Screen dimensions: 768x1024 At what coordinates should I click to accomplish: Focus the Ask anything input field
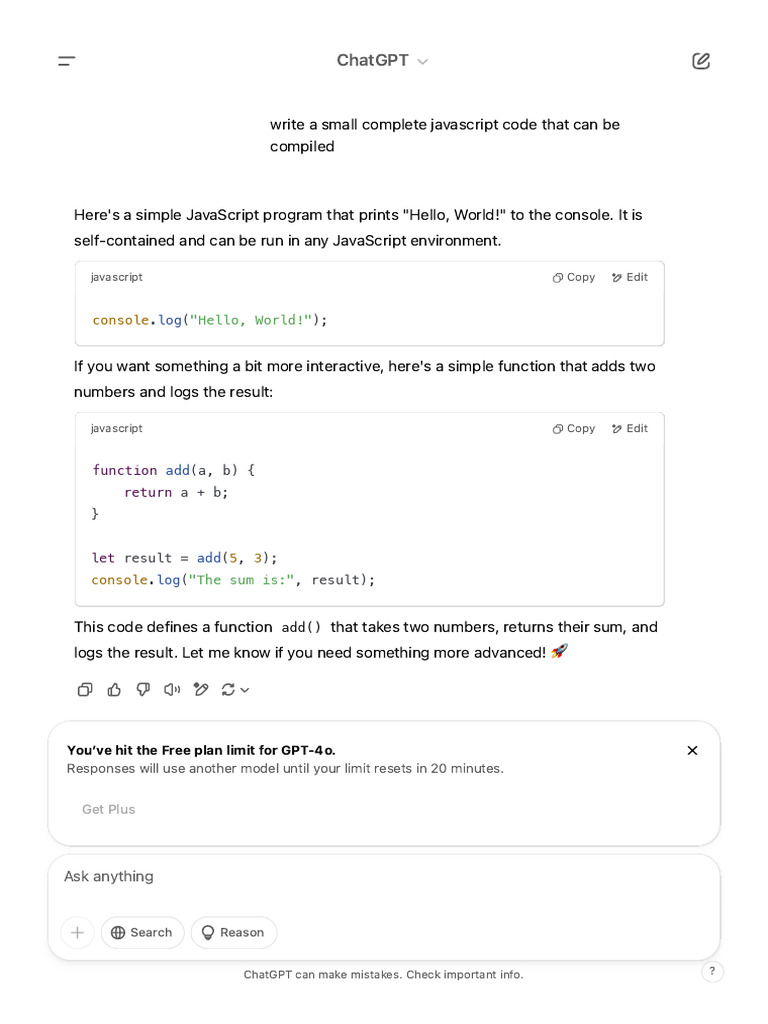click(384, 877)
